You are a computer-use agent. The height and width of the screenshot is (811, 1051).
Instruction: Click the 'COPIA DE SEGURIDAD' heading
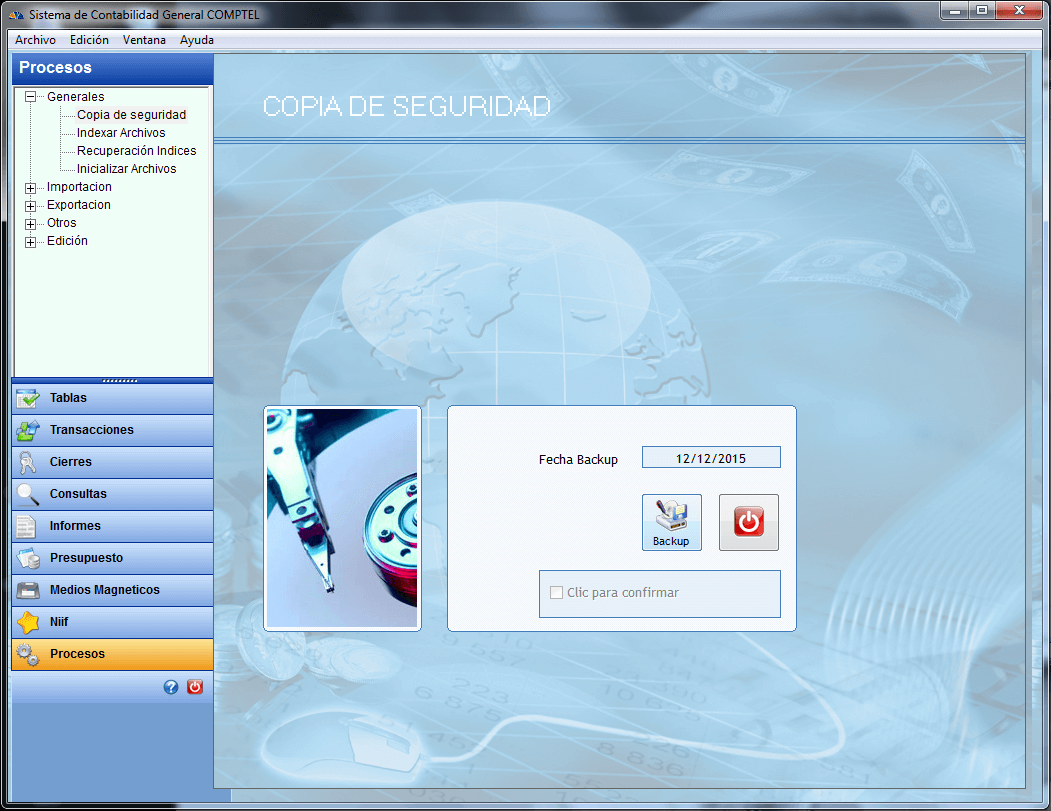click(407, 107)
